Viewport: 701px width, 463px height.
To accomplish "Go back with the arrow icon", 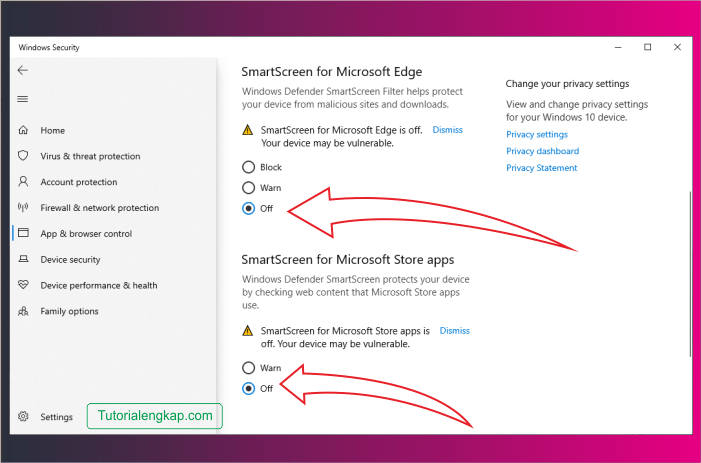I will coord(23,70).
